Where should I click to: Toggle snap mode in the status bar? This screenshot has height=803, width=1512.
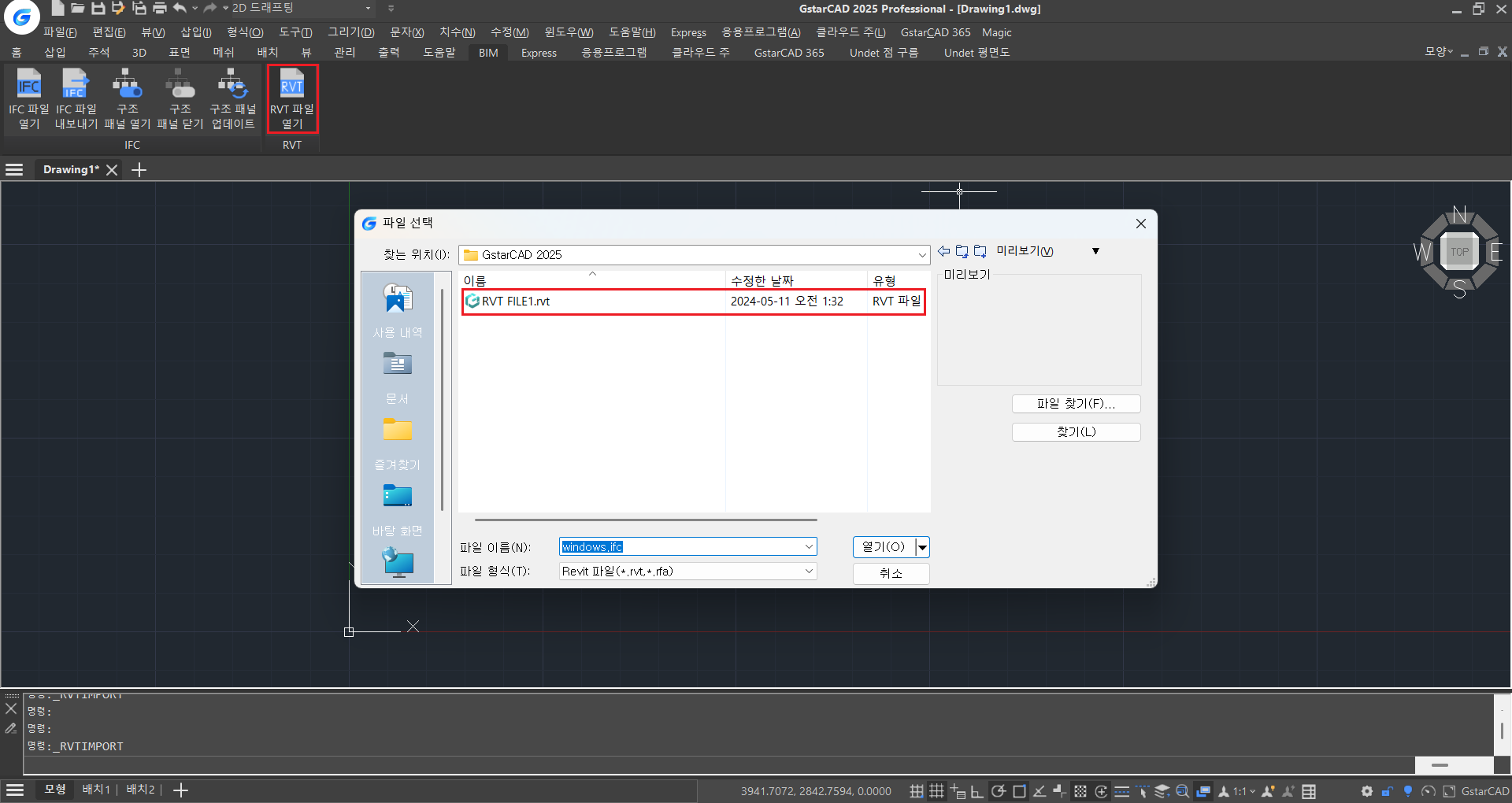tap(917, 791)
